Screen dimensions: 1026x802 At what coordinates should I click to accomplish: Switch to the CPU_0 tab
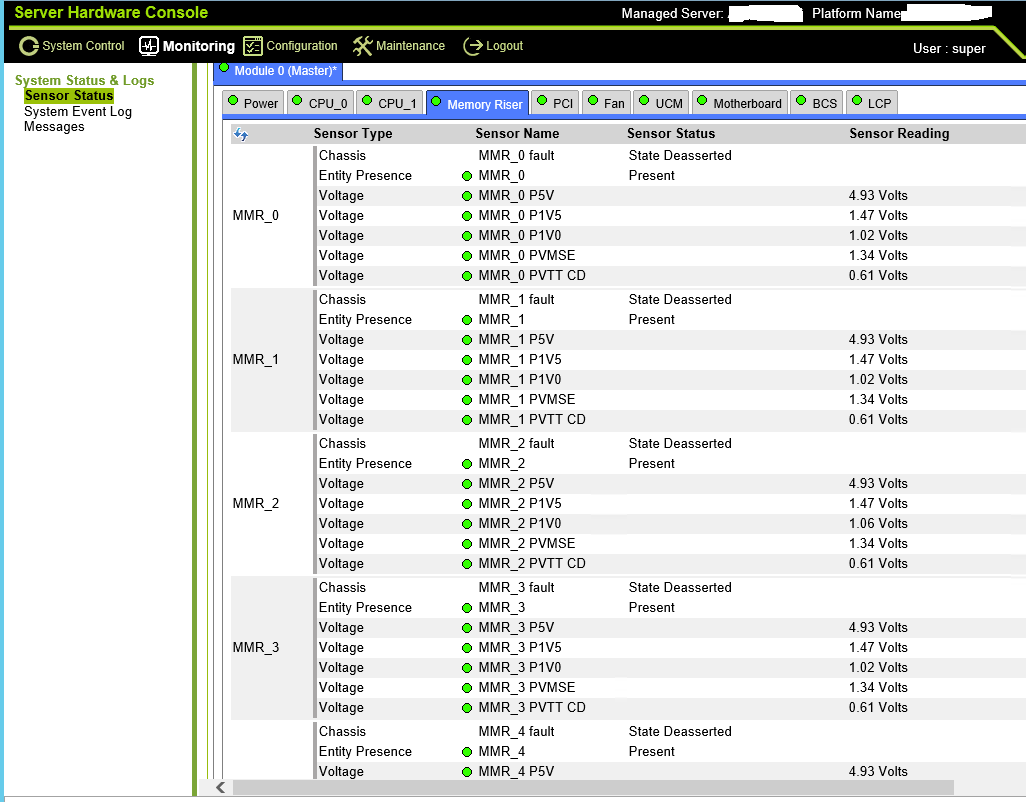coord(321,103)
